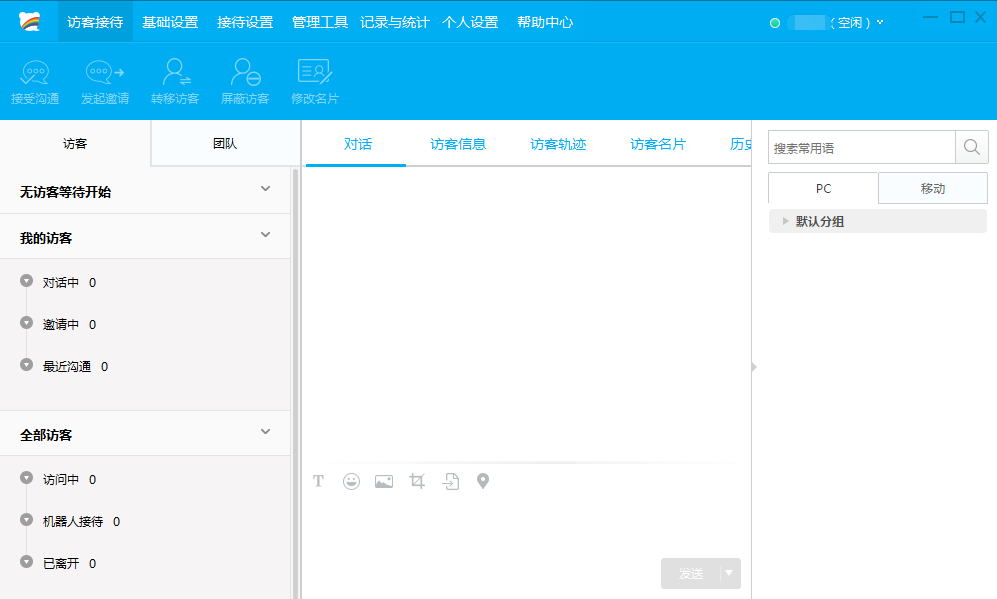Click the location pin icon
The image size is (997, 599).
click(x=483, y=481)
